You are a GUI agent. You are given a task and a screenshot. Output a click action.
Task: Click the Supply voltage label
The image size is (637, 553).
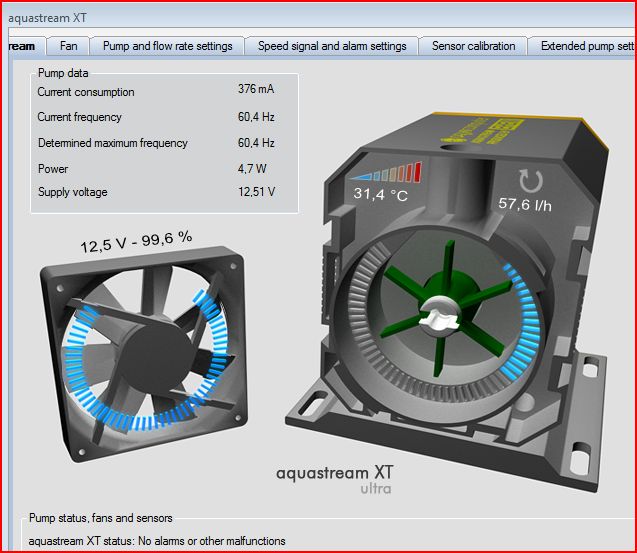pyautogui.click(x=73, y=192)
